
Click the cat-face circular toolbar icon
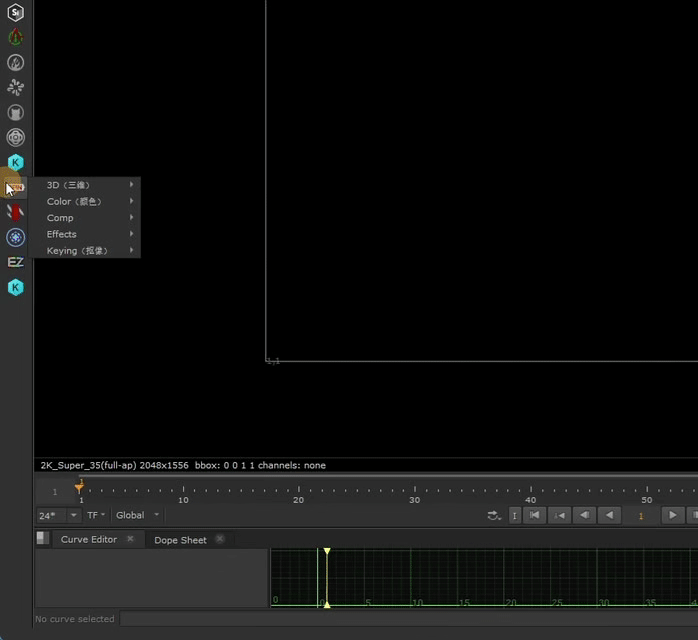tap(16, 113)
